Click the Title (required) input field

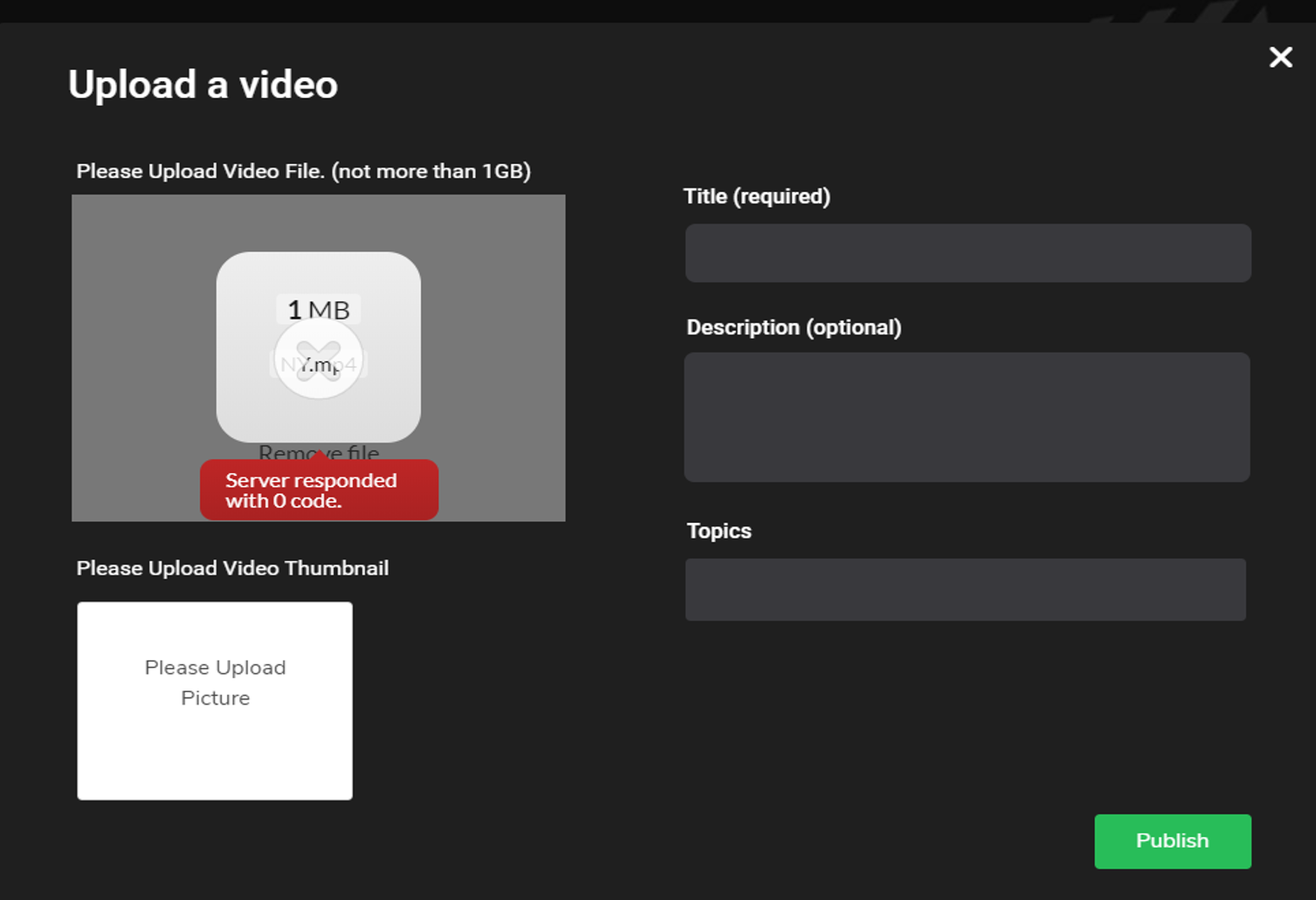968,253
